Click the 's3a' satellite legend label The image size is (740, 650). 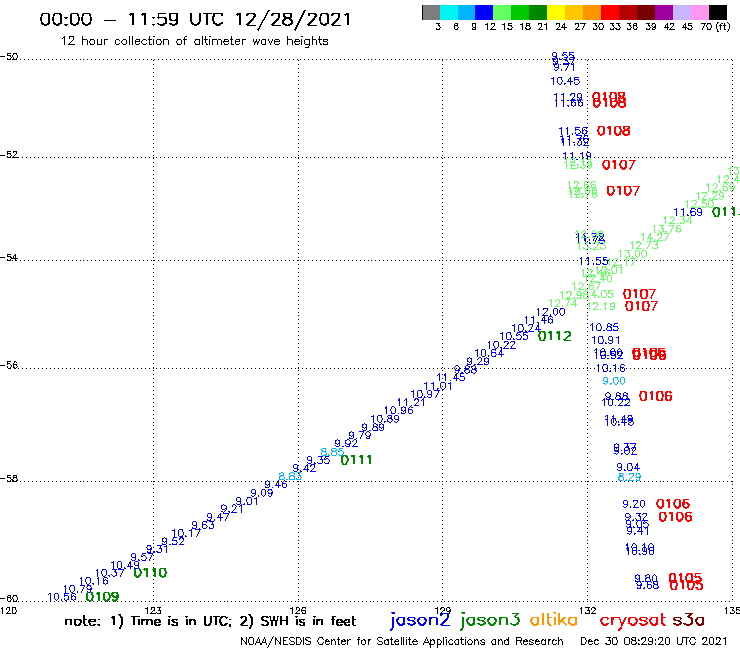click(688, 621)
